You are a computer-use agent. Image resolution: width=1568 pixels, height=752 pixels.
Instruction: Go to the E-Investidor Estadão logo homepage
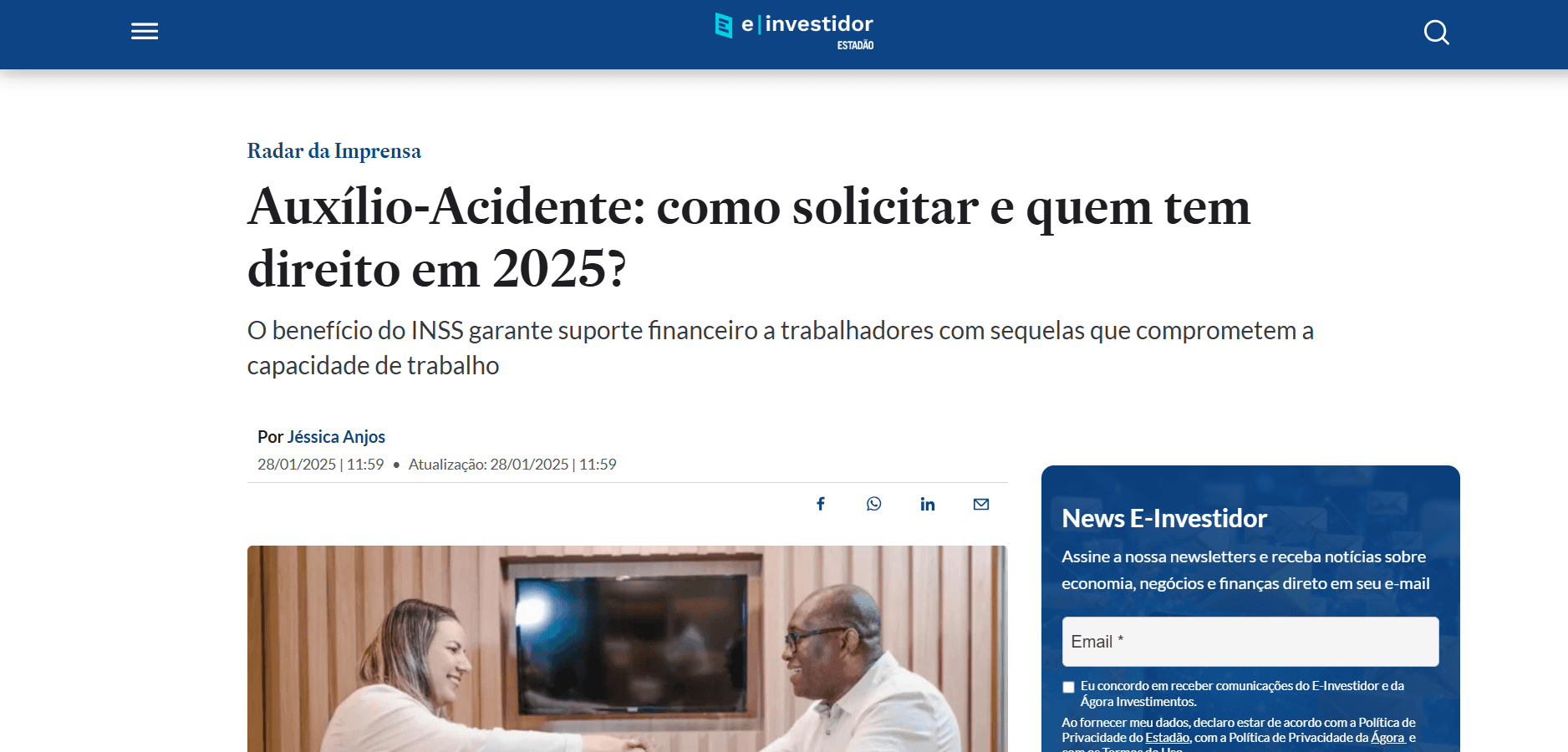coord(794,32)
